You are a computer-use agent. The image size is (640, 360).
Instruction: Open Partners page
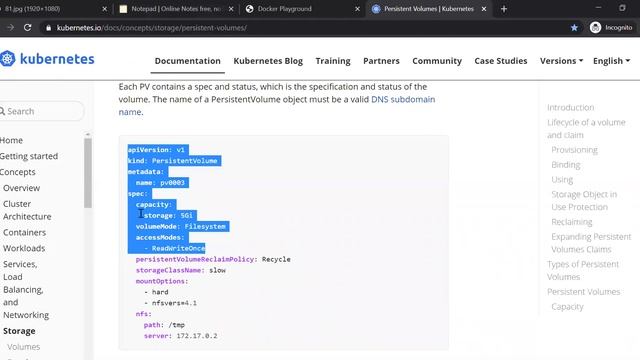pos(381,61)
